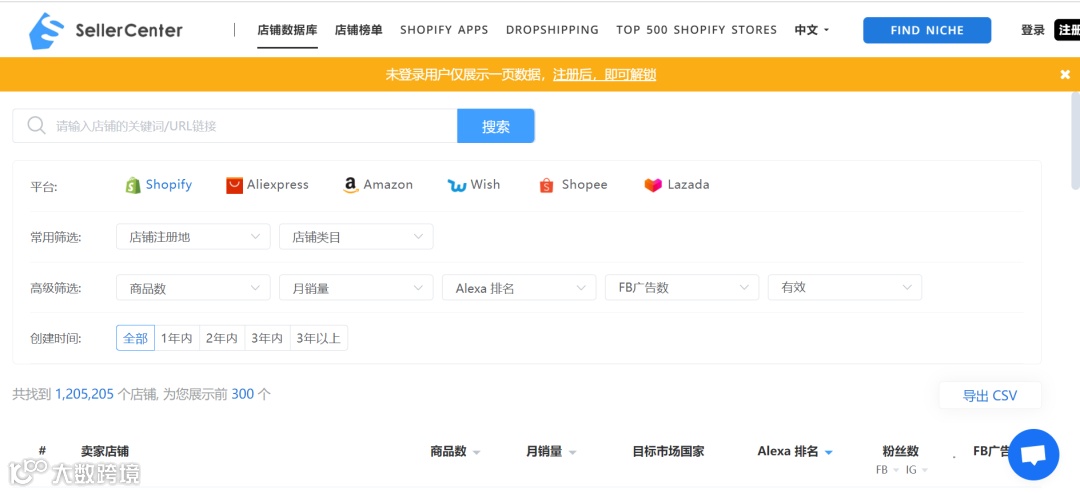Open the 有效 filter dropdown
The height and width of the screenshot is (493, 1080).
[x=844, y=287]
